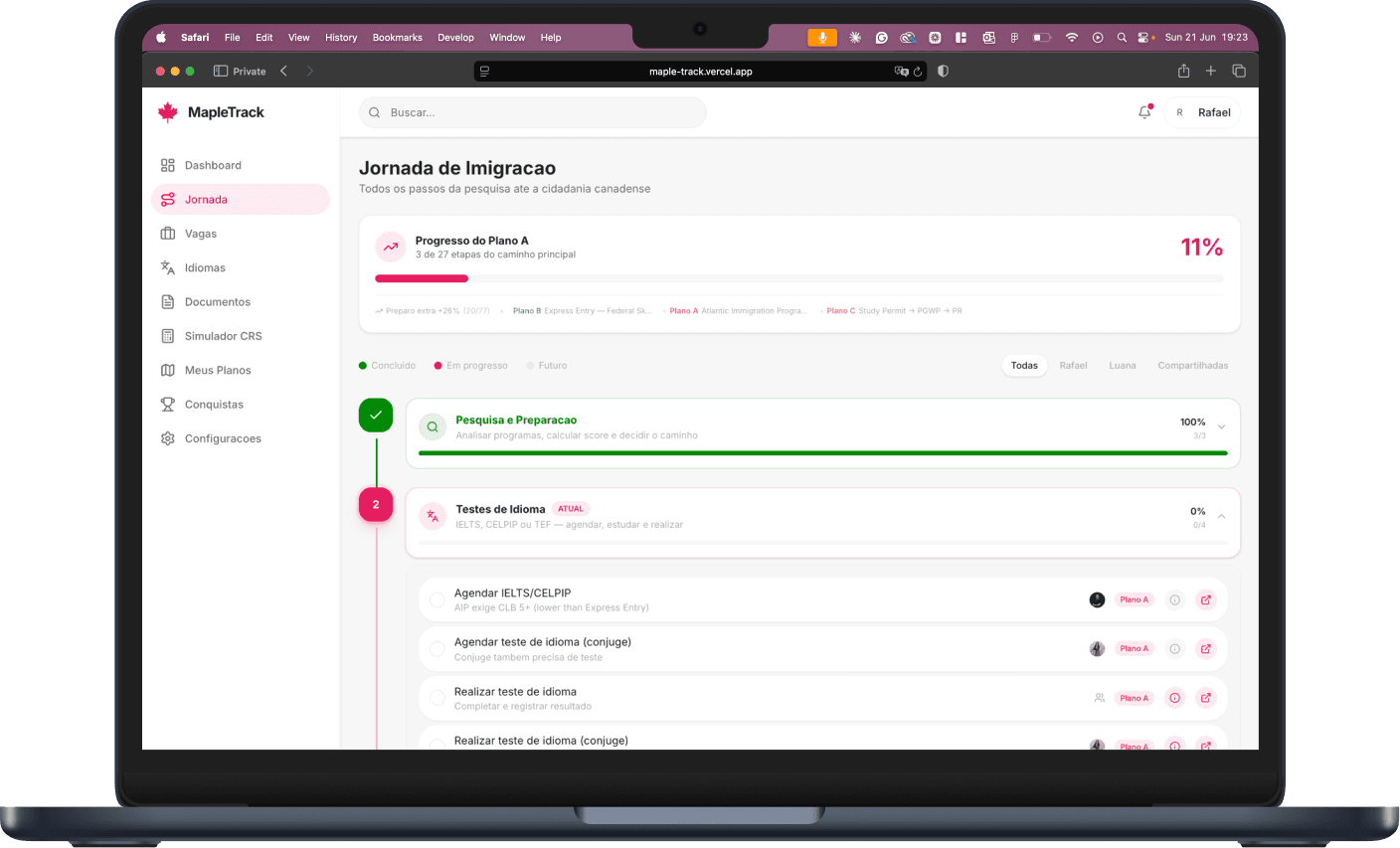Reload the page in Safari
This screenshot has height=848, width=1400.
tap(918, 72)
